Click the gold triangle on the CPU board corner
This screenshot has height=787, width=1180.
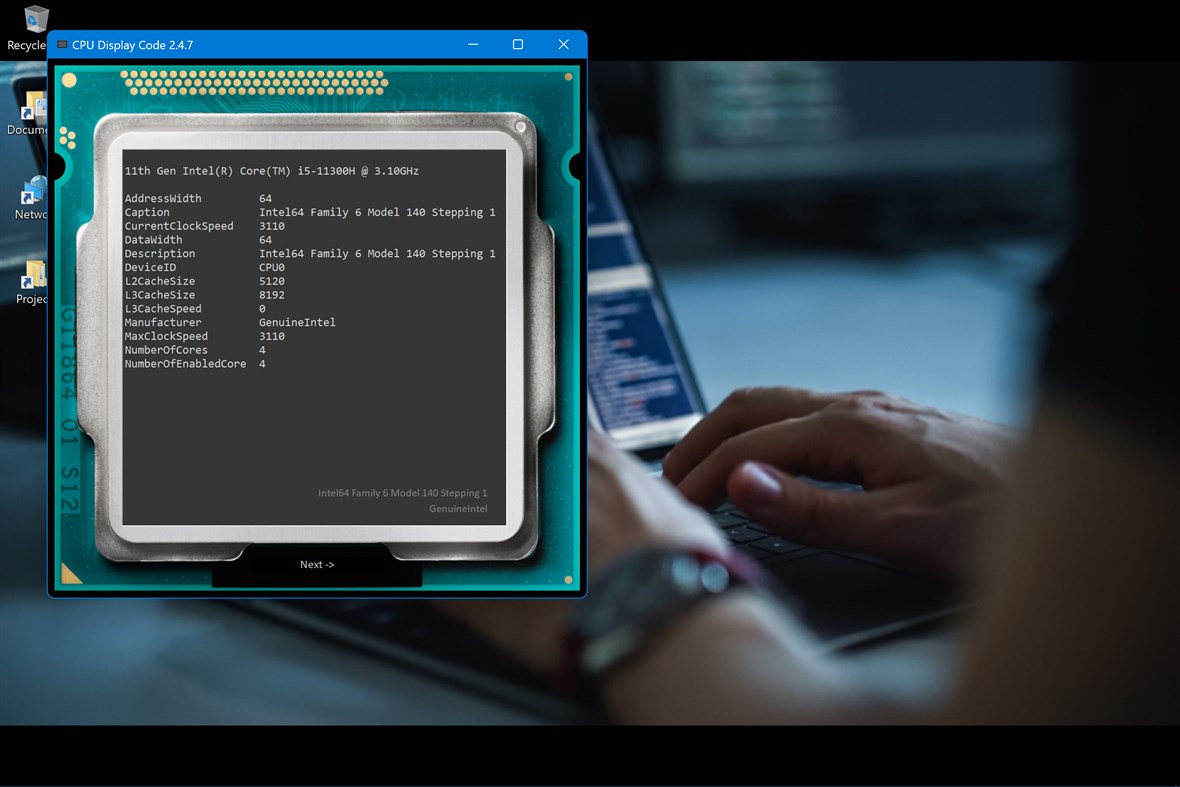tap(70, 573)
